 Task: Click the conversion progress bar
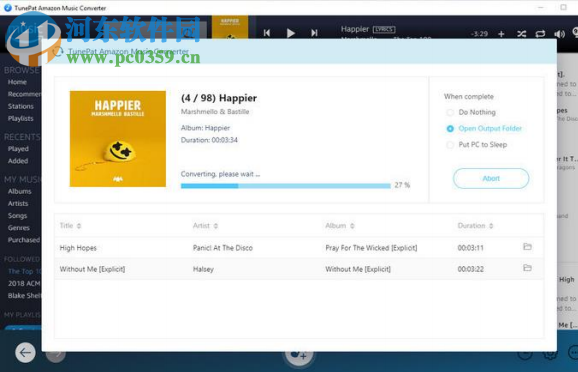(285, 186)
